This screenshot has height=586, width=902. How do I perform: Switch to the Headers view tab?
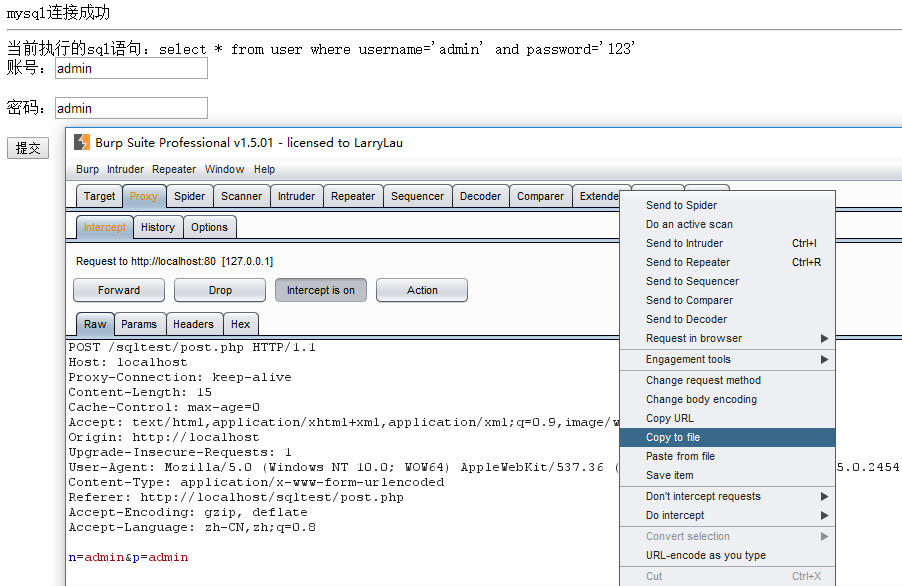[x=193, y=324]
